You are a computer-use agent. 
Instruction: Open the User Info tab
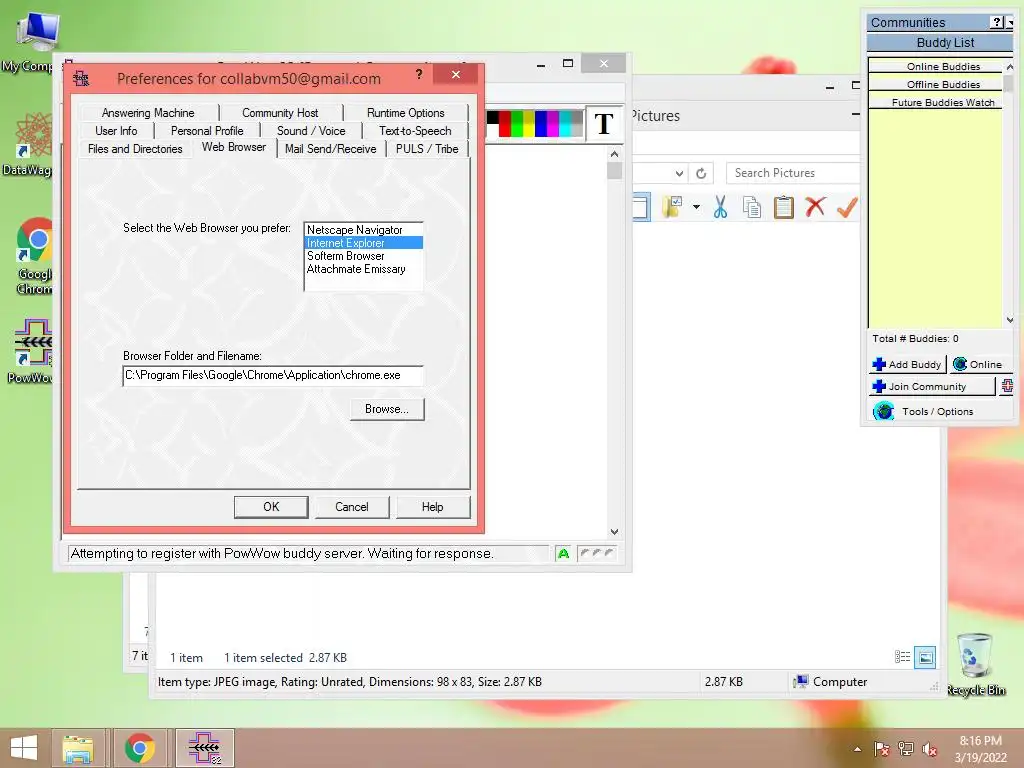[116, 131]
